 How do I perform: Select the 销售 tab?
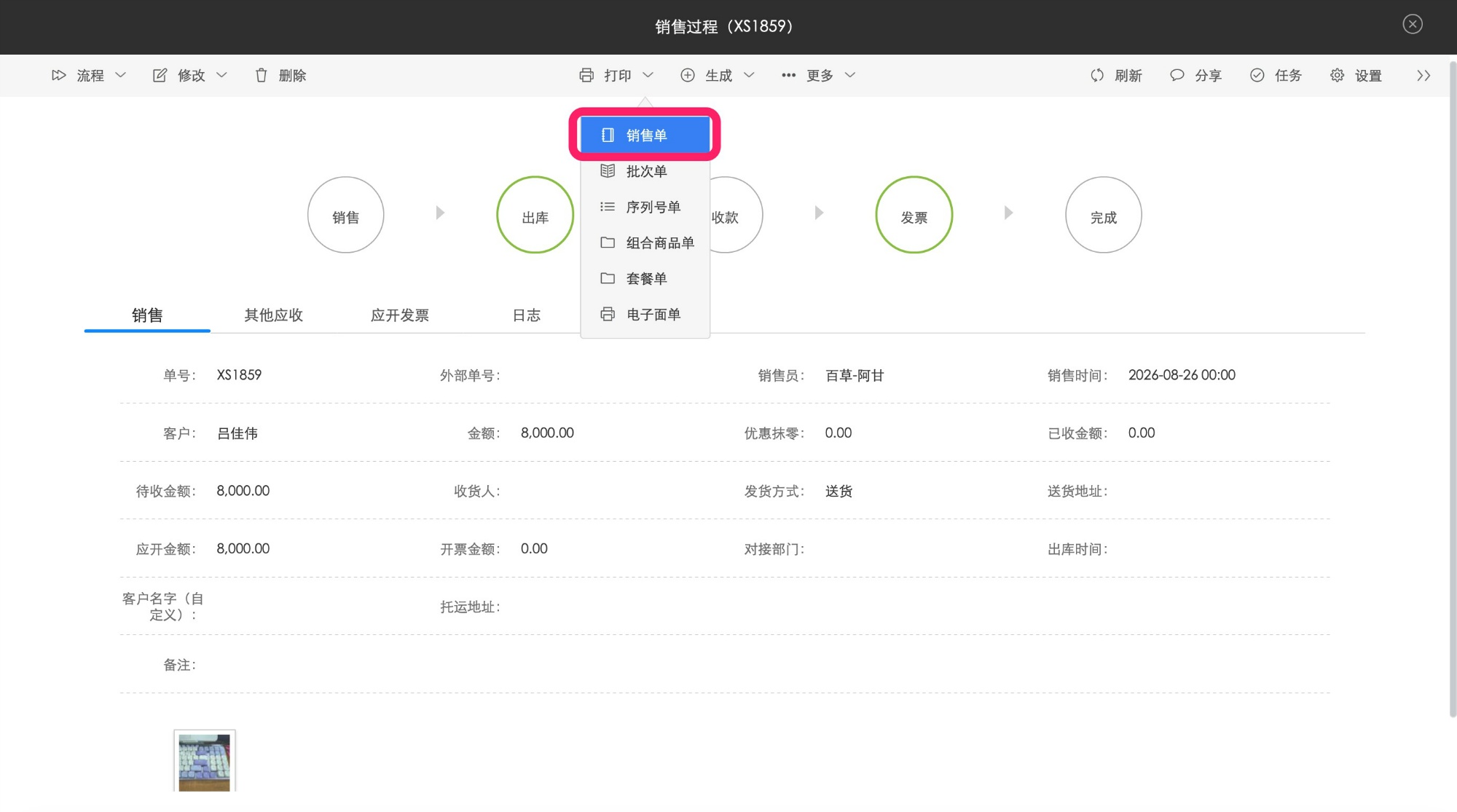tap(147, 315)
